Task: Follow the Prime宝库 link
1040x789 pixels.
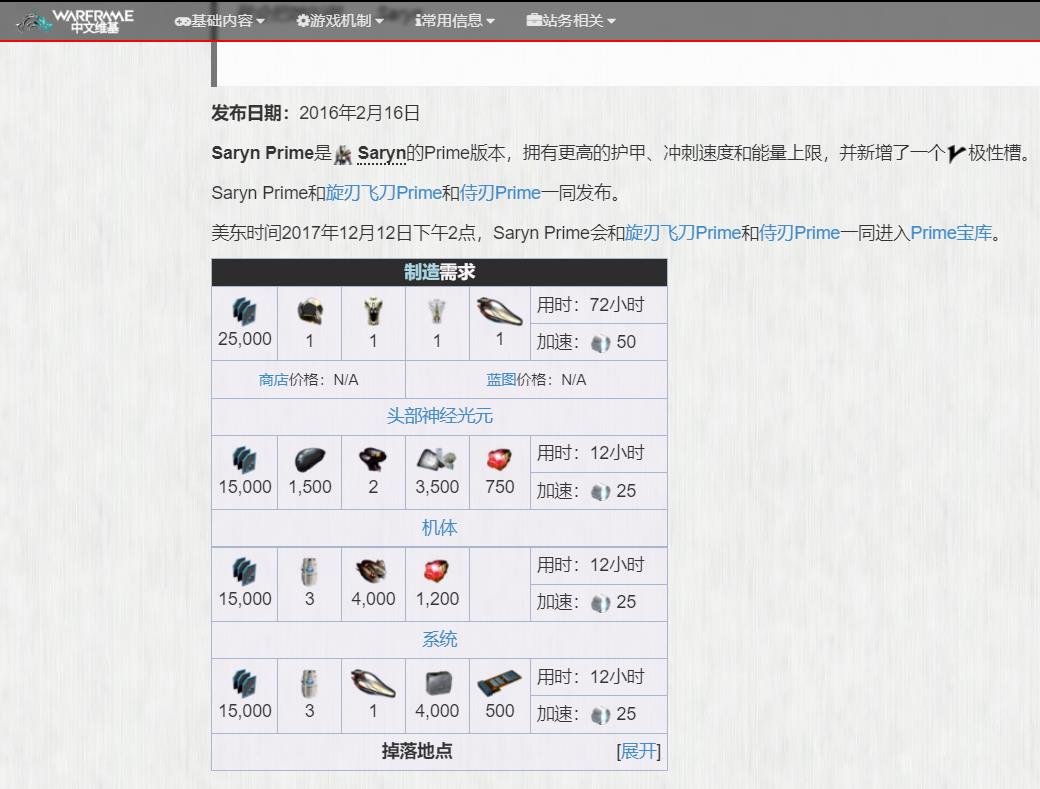Action: point(951,233)
